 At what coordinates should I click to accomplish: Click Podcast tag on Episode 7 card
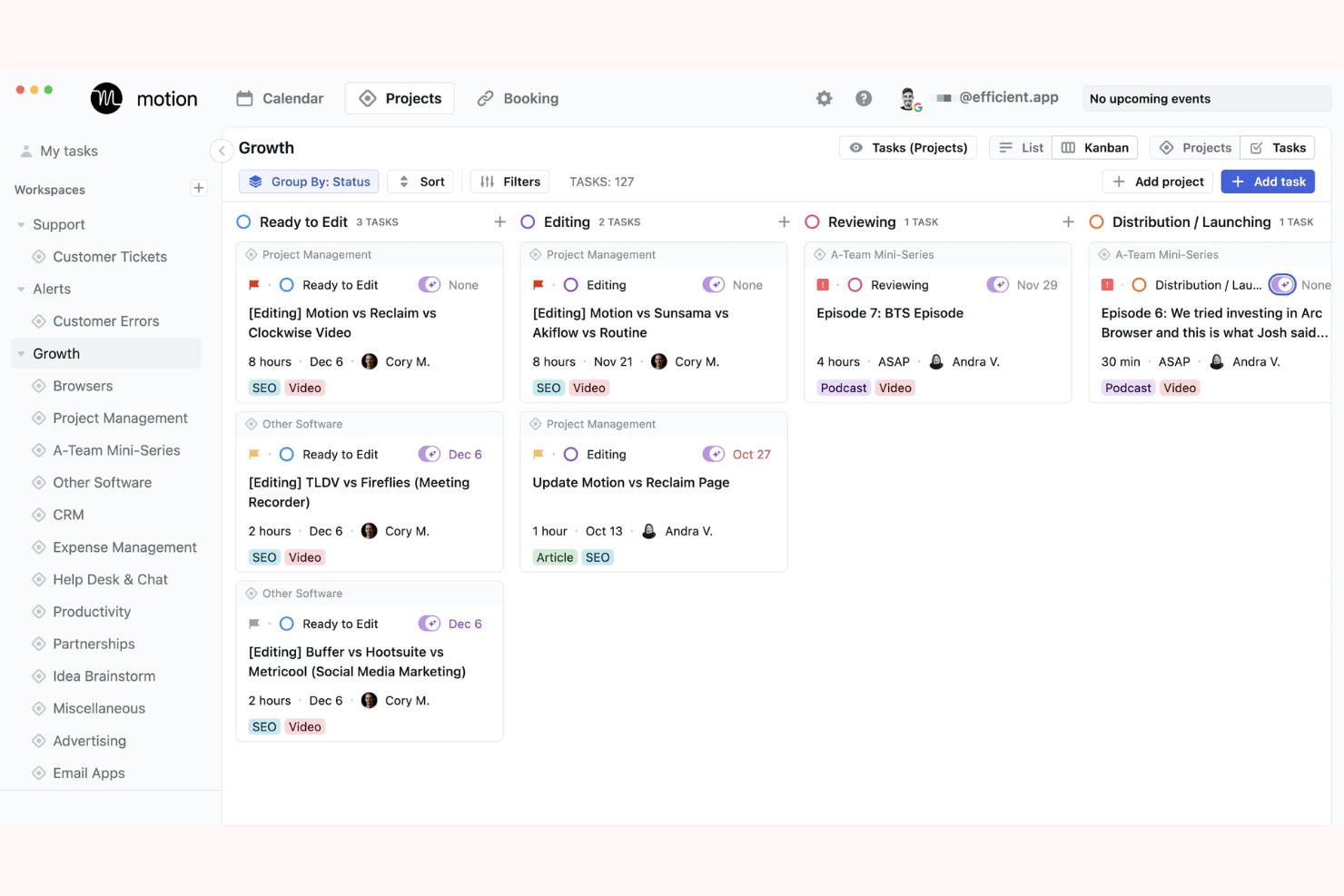(844, 388)
